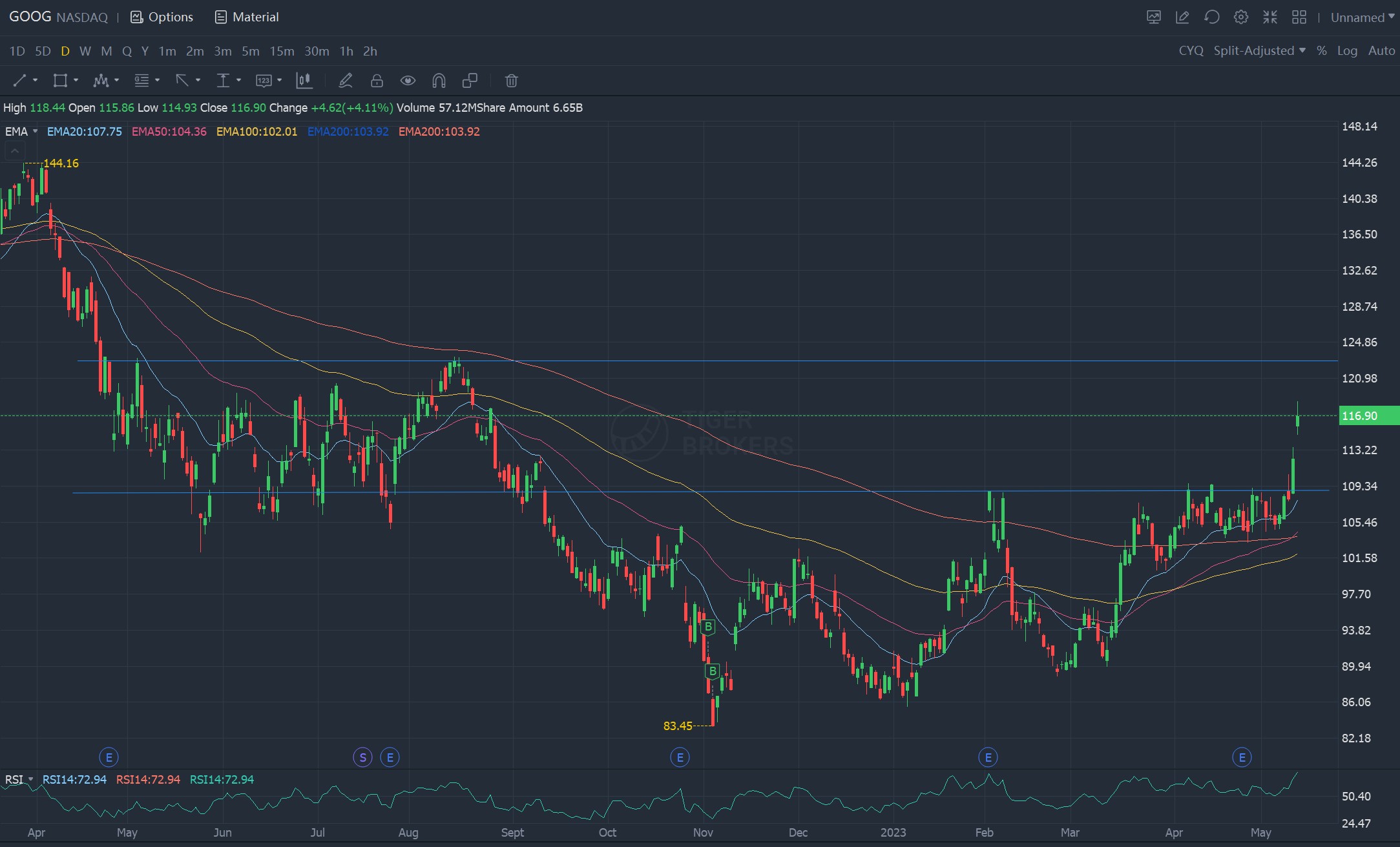Select the 123 text note tool
Viewport: 1400px width, 847px height.
[x=264, y=81]
